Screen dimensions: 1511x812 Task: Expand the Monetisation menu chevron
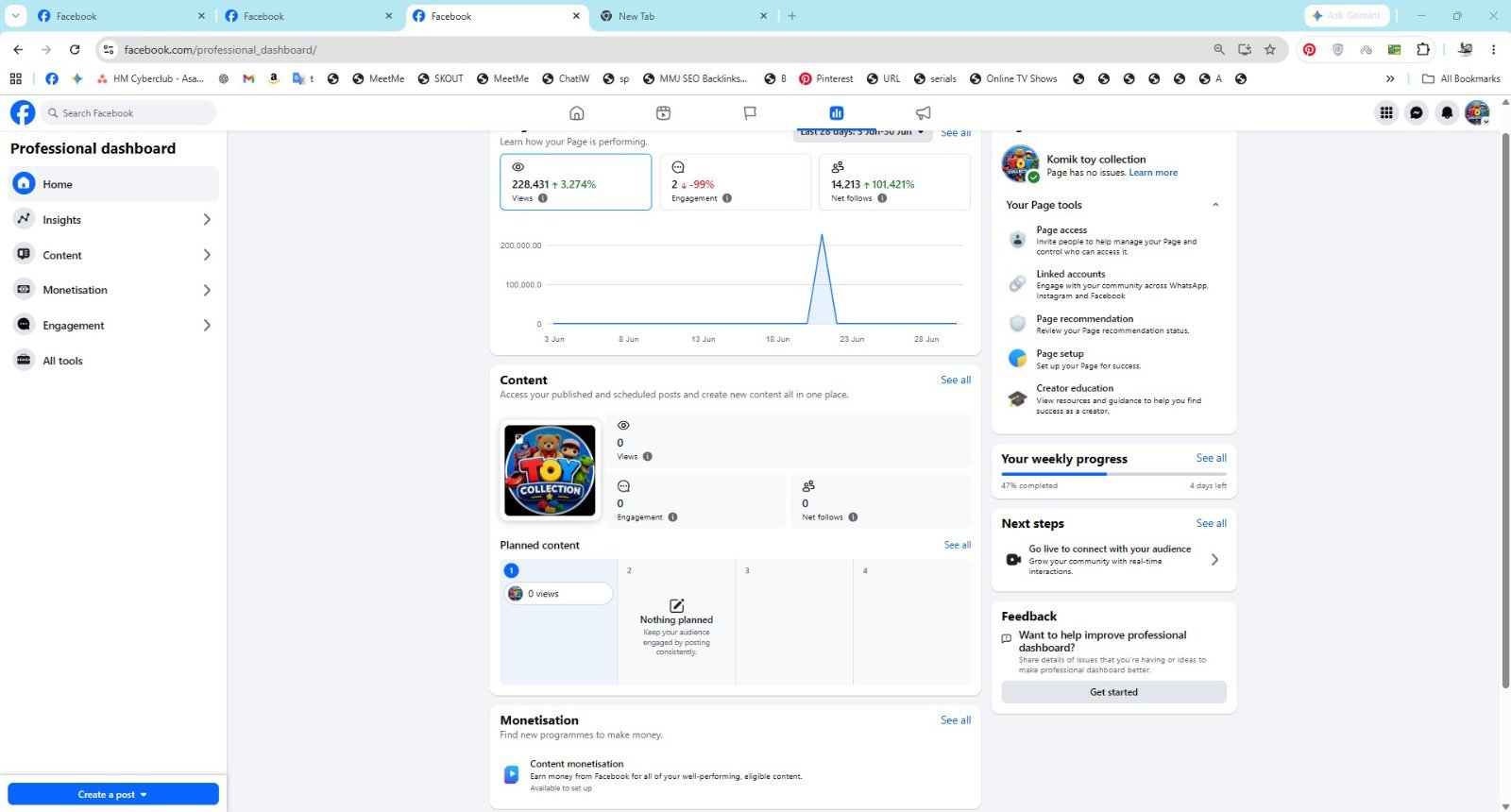click(x=207, y=290)
